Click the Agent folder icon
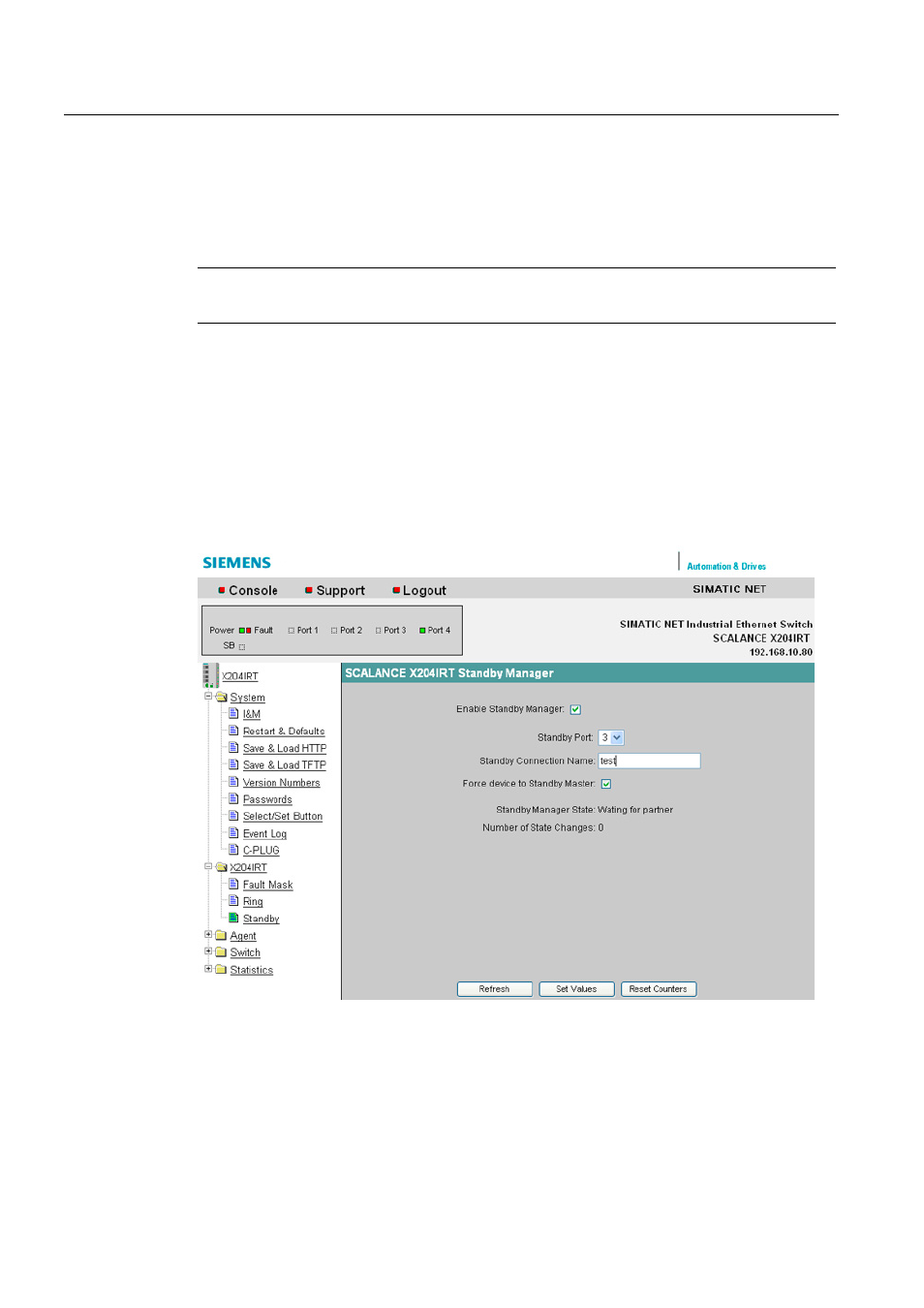Image resolution: width=924 pixels, height=1308 pixels. 221,936
